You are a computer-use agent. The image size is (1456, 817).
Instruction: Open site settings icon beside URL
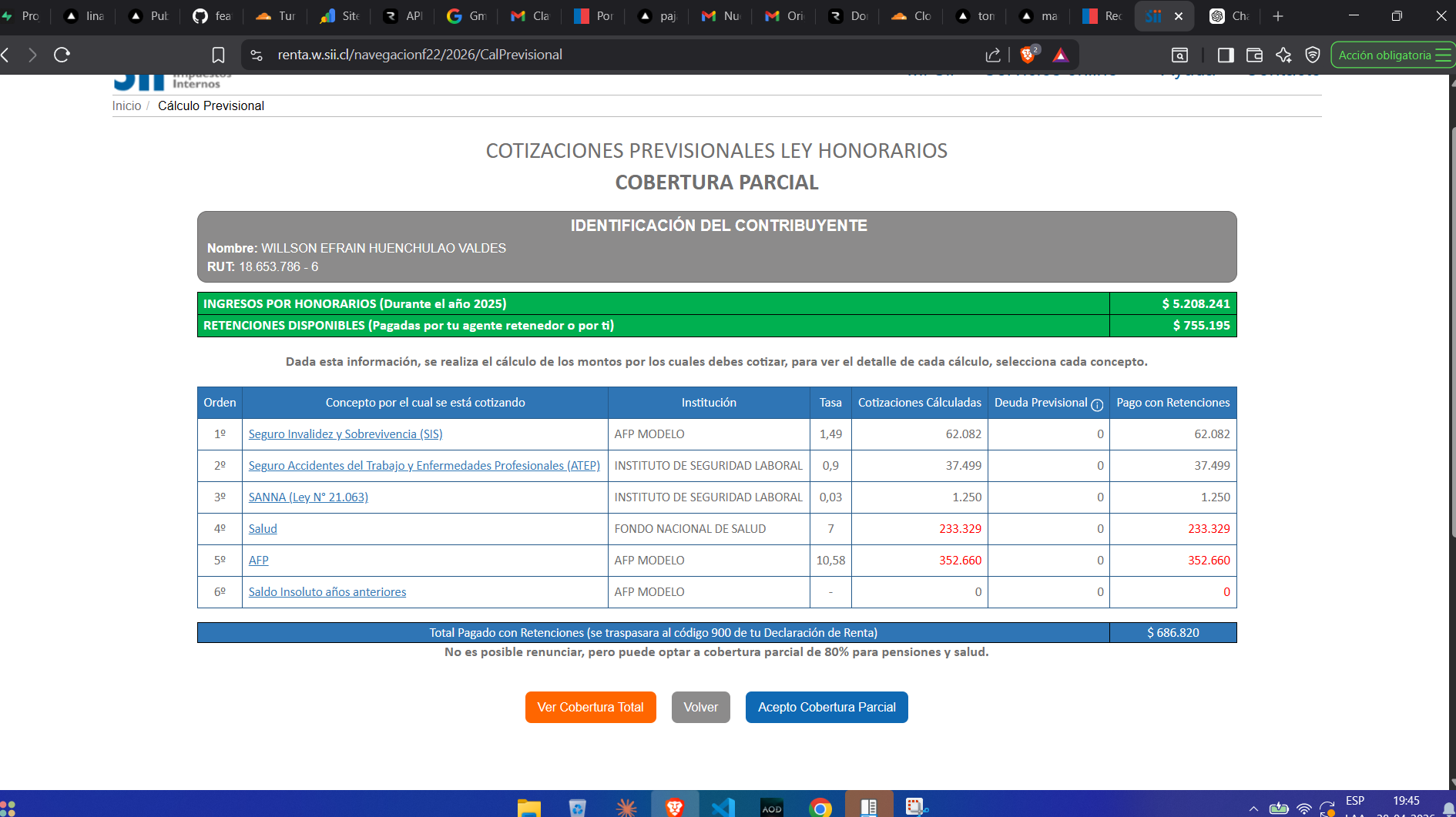(257, 55)
